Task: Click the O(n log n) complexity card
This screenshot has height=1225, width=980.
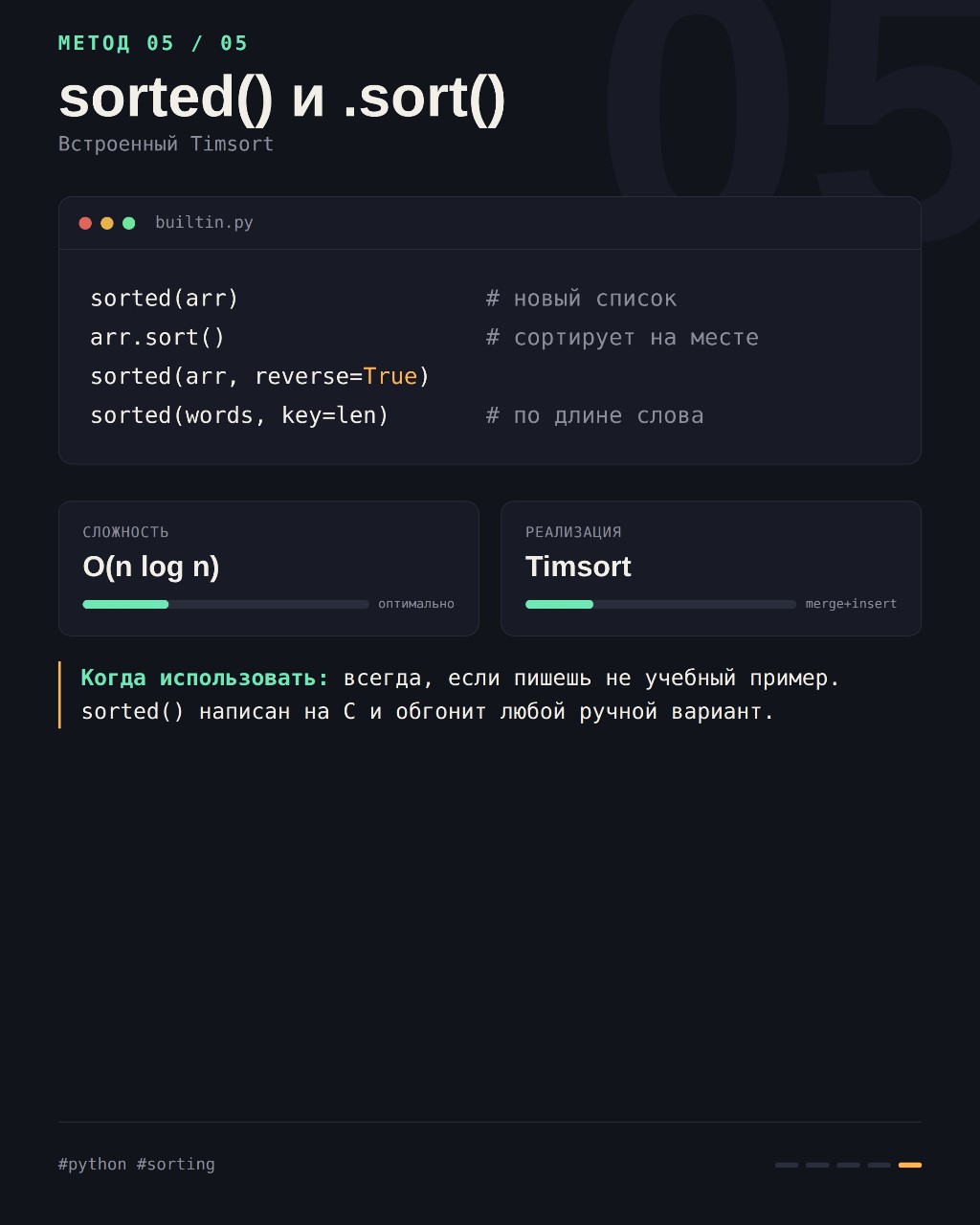Action: click(x=269, y=568)
